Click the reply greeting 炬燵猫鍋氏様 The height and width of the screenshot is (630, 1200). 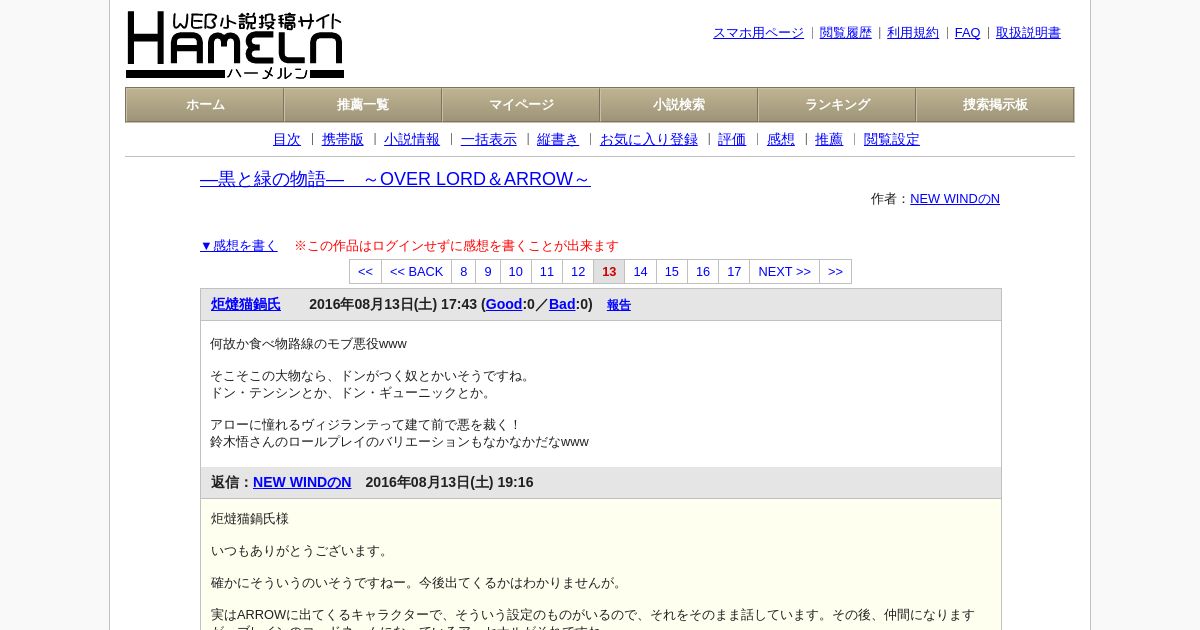(x=250, y=519)
